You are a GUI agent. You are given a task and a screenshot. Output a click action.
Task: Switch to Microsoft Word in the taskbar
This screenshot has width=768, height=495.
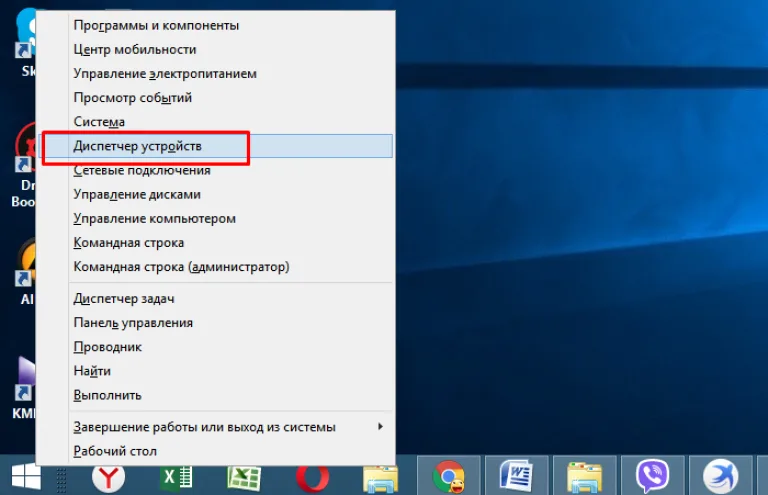tap(516, 476)
